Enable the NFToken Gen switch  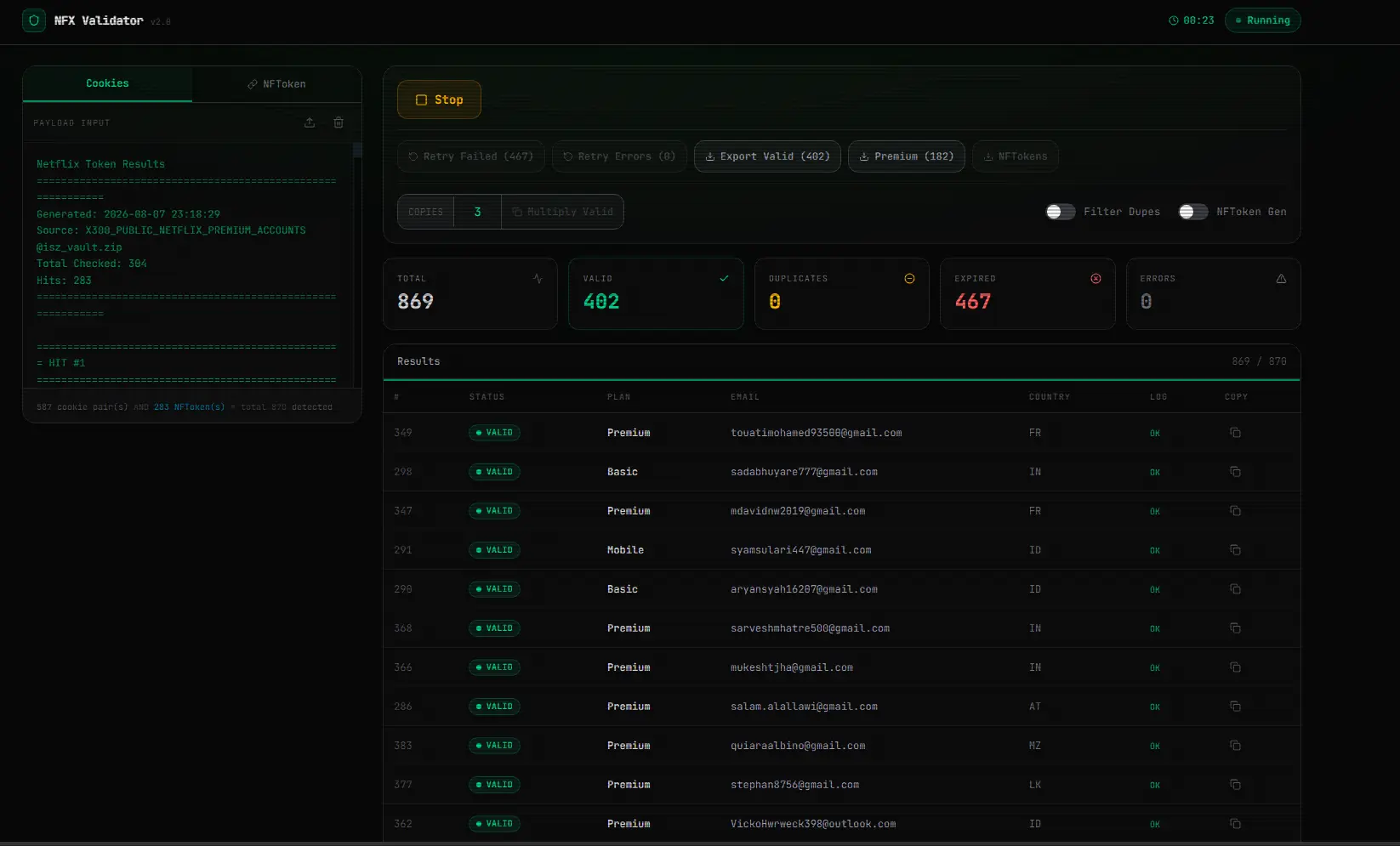coord(1193,212)
